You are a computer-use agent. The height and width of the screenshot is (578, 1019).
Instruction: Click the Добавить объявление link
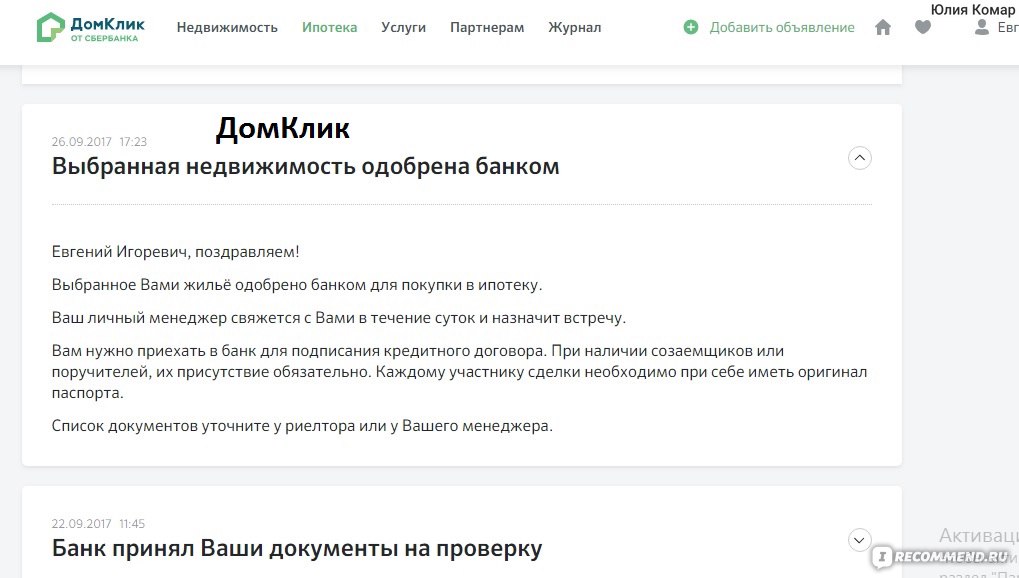(782, 27)
